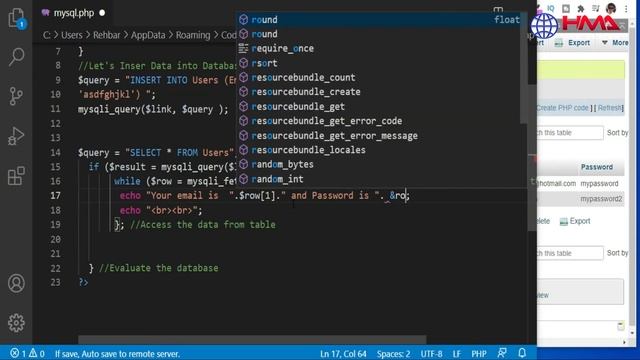
Task: Click the keyword icon beside require_once
Action: coord(244,48)
